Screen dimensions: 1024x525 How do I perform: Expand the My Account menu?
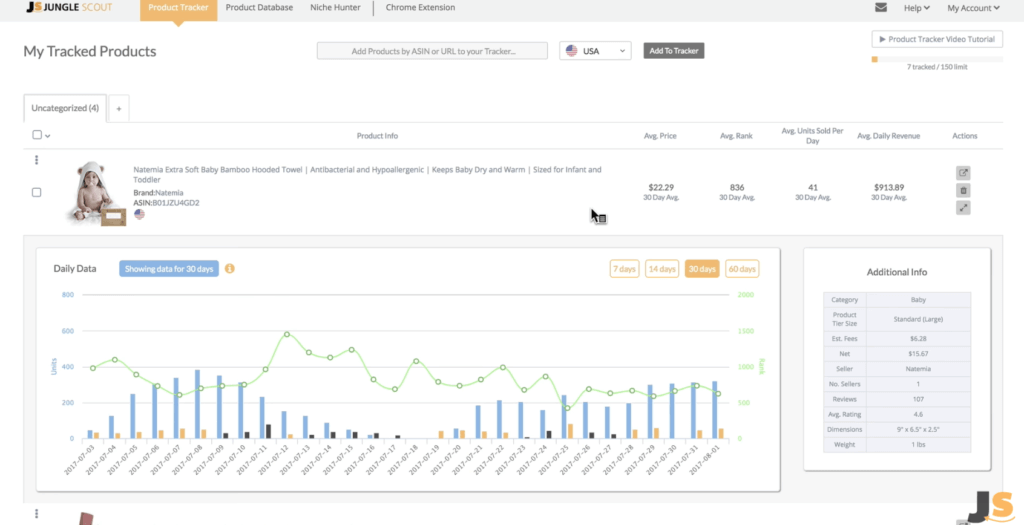tap(973, 8)
